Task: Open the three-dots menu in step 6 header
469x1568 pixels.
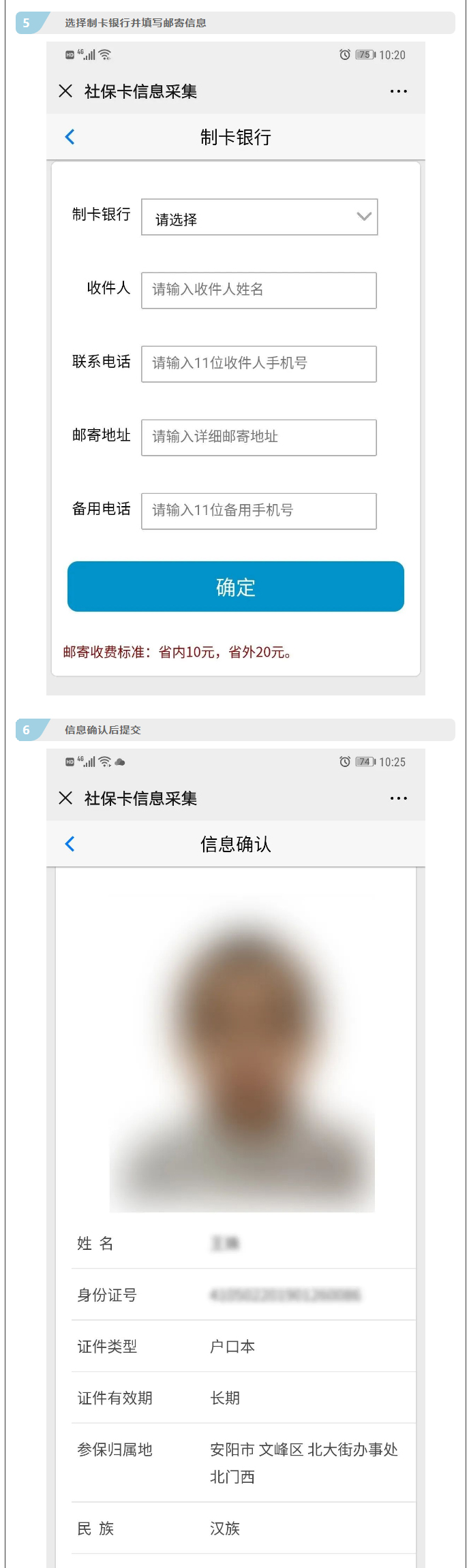Action: pos(399,798)
